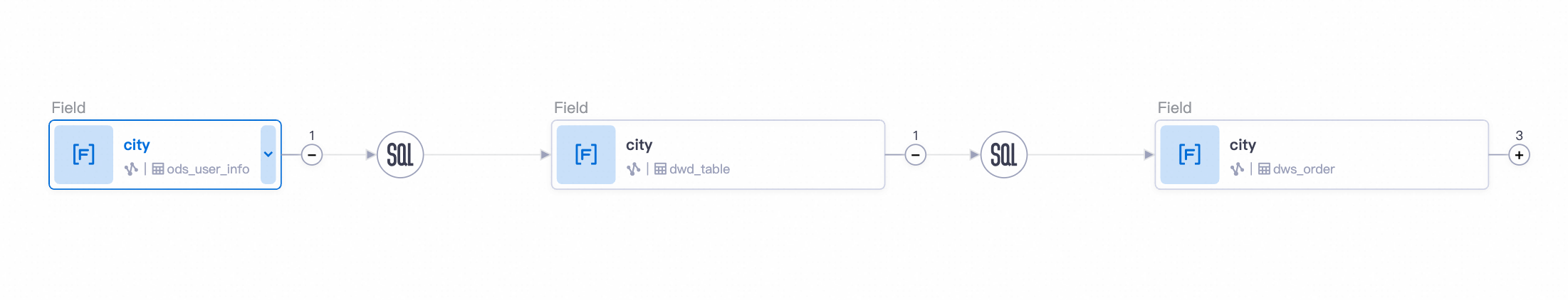Image resolution: width=1568 pixels, height=300 pixels.
Task: Open the chevron dropdown on the ods_user_info city node
Action: point(268,154)
